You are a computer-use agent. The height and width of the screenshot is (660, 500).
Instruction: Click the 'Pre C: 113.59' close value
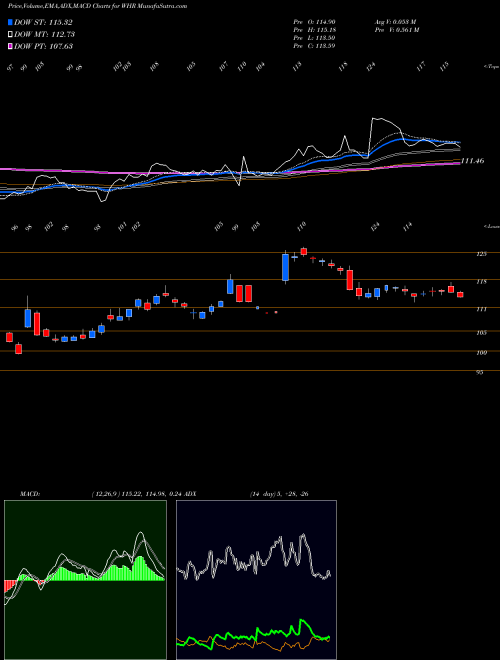[314, 46]
